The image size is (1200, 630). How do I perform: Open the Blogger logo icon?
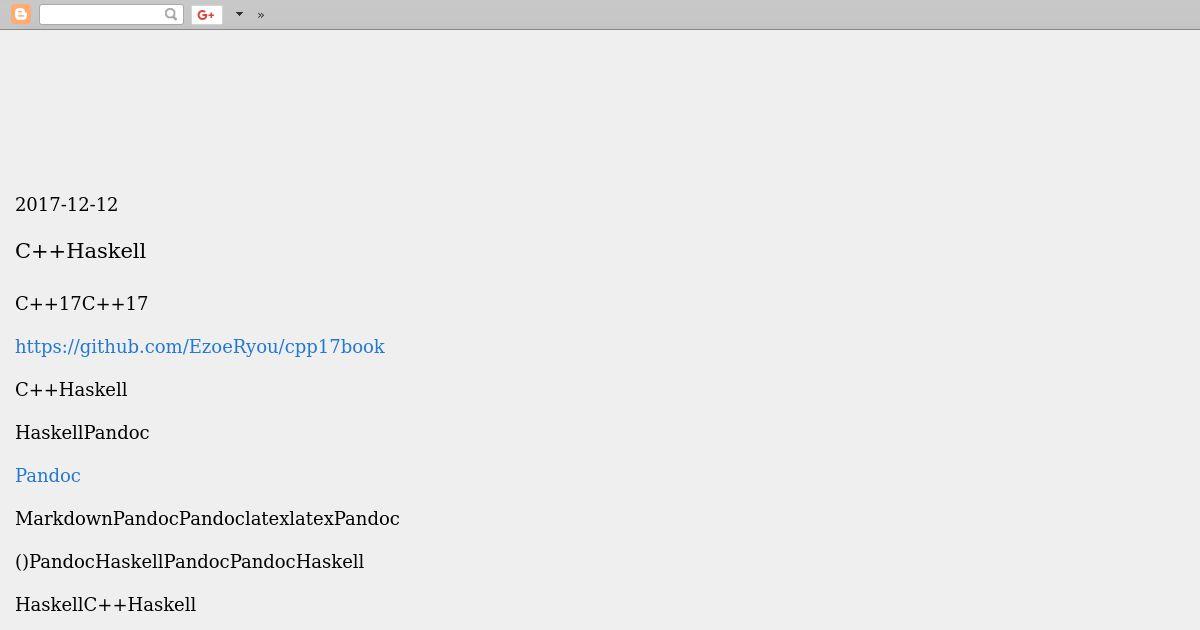click(20, 14)
